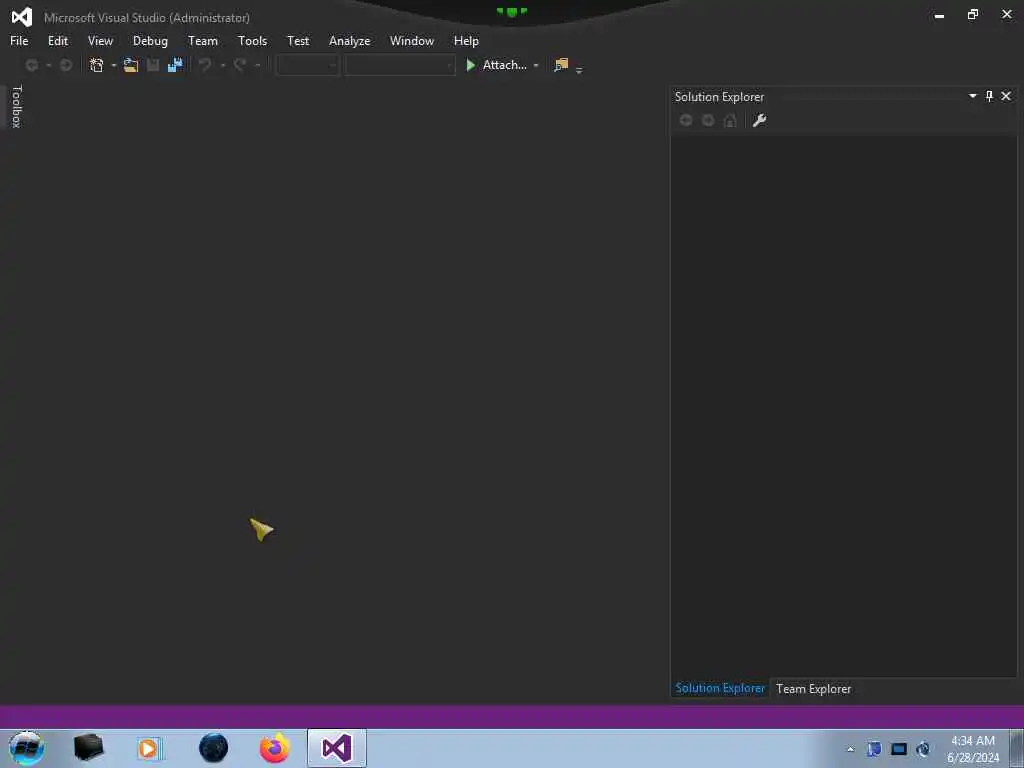Click the Attach... button text
Viewport: 1024px width, 768px height.
point(504,65)
